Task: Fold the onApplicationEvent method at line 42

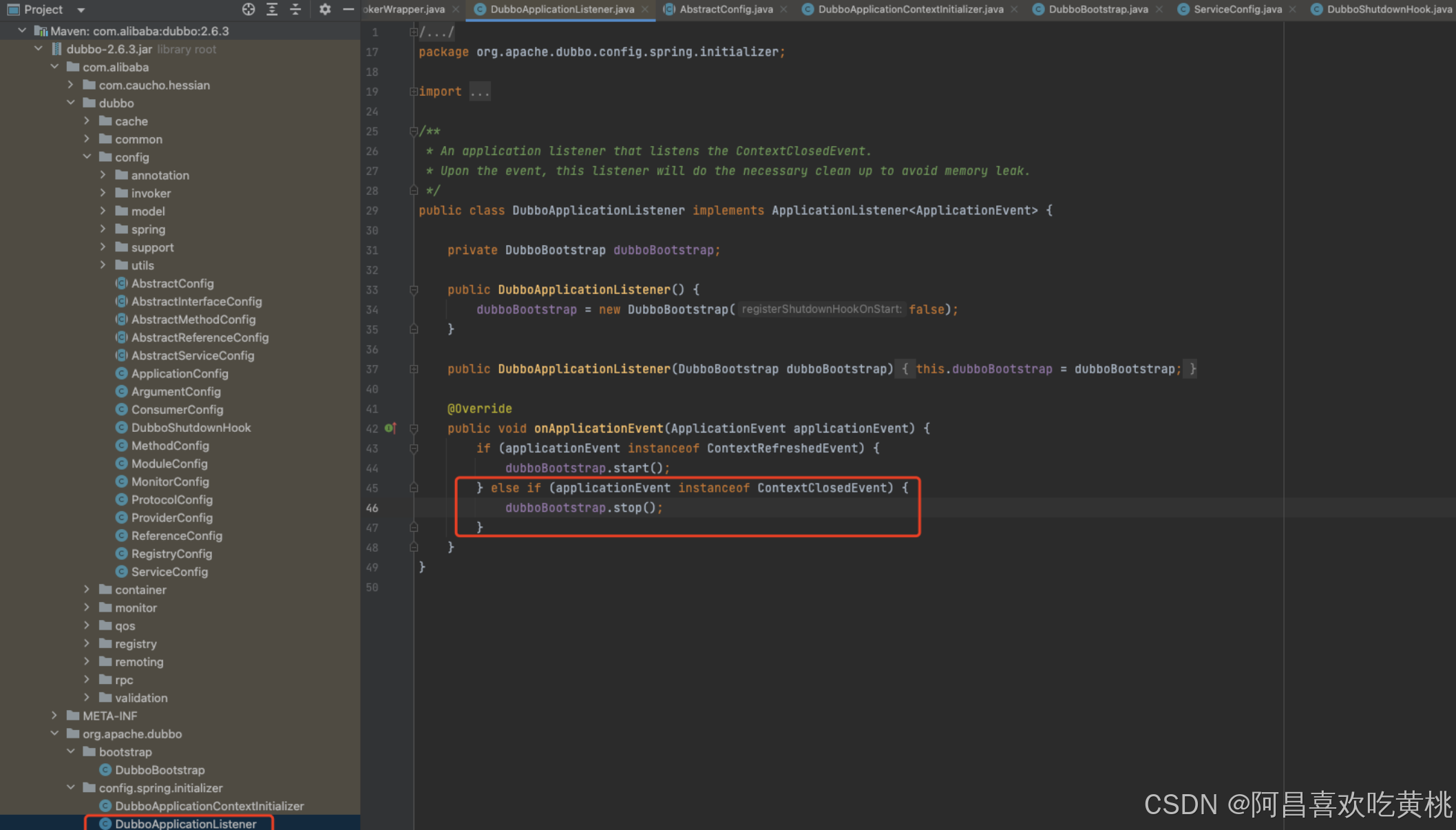Action: click(x=414, y=428)
